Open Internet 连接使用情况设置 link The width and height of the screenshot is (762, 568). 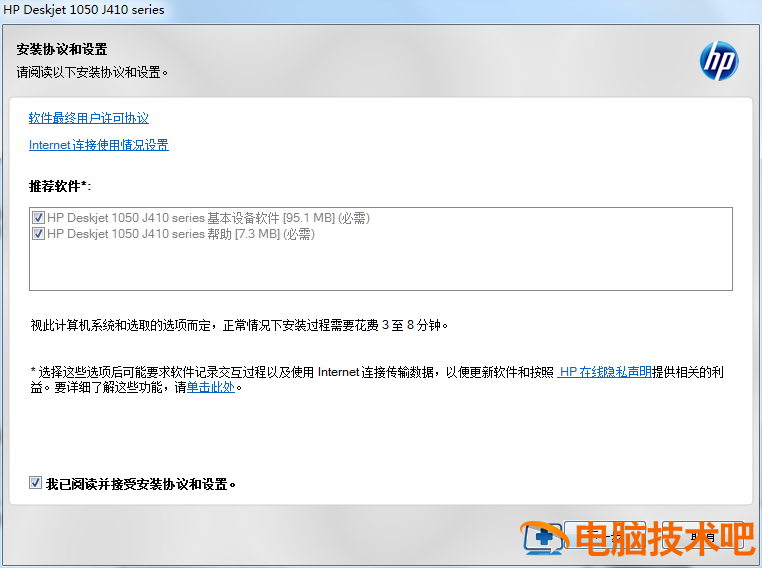(x=98, y=145)
